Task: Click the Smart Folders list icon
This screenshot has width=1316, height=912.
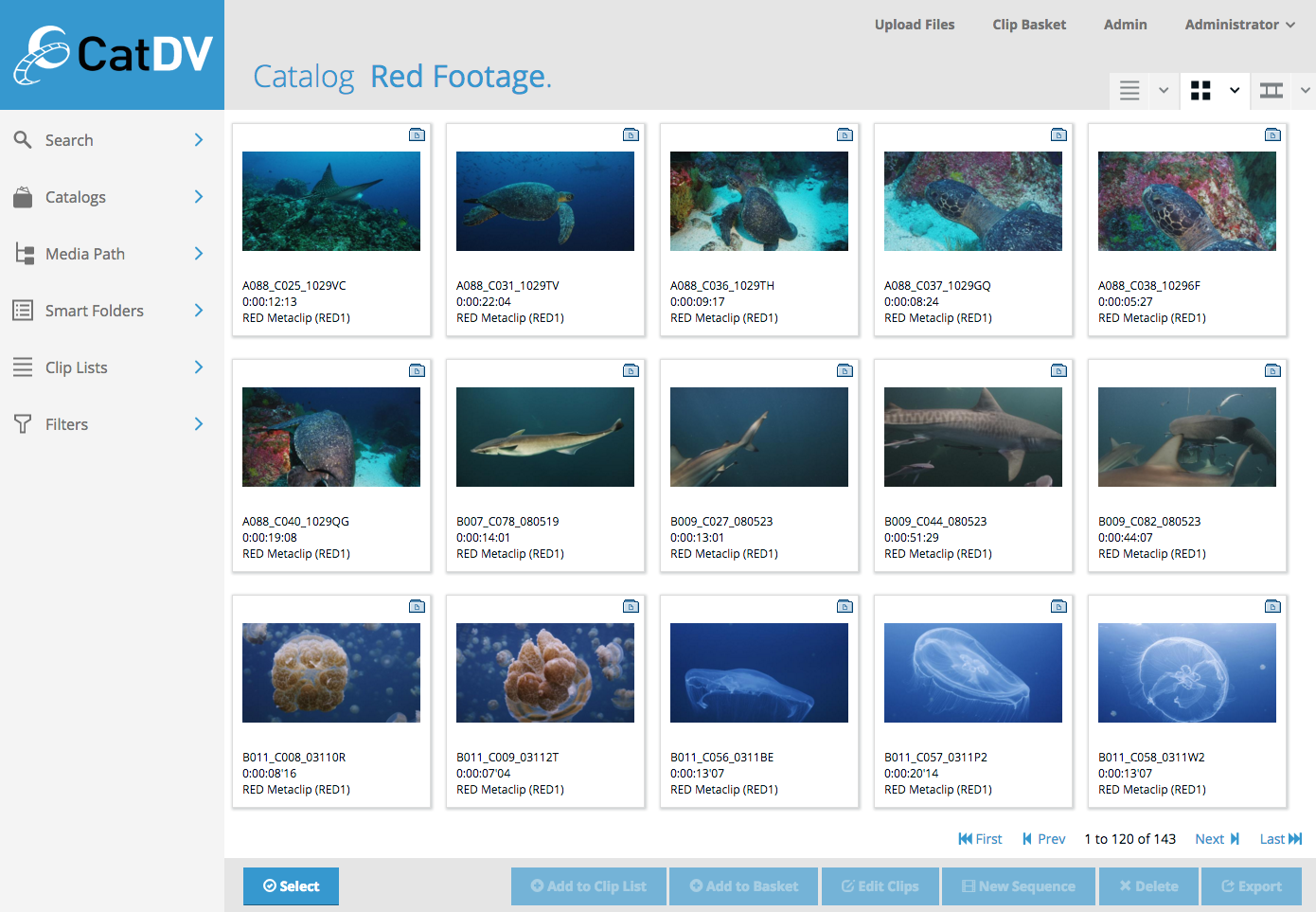Action: click(x=23, y=311)
